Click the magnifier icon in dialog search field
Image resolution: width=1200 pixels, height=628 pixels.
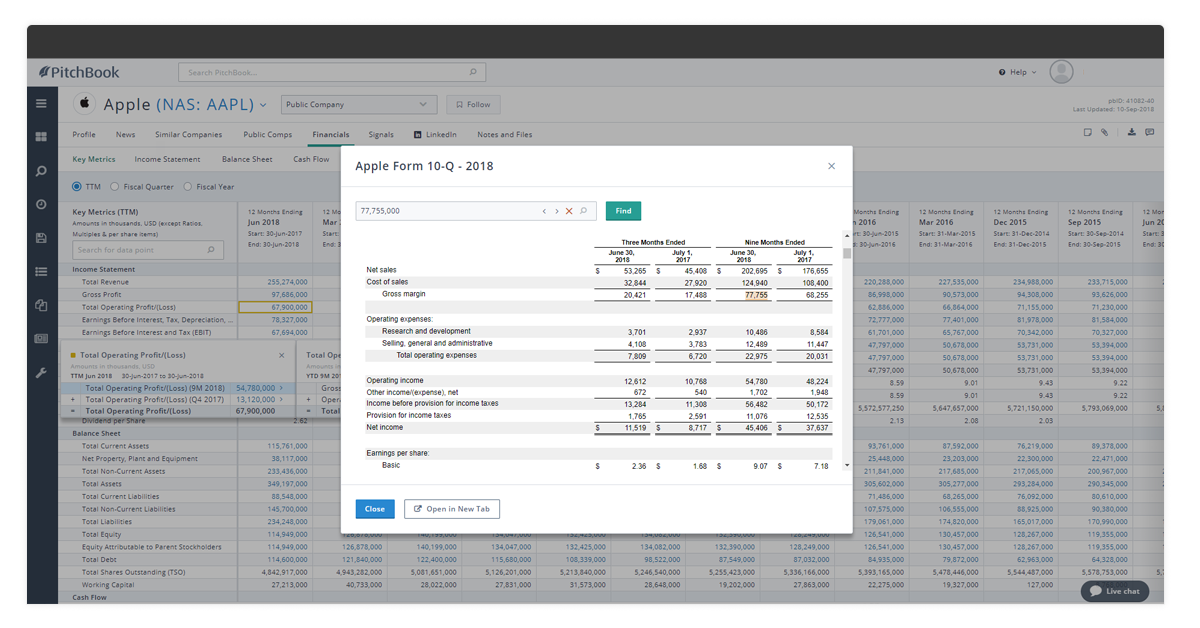click(x=584, y=211)
